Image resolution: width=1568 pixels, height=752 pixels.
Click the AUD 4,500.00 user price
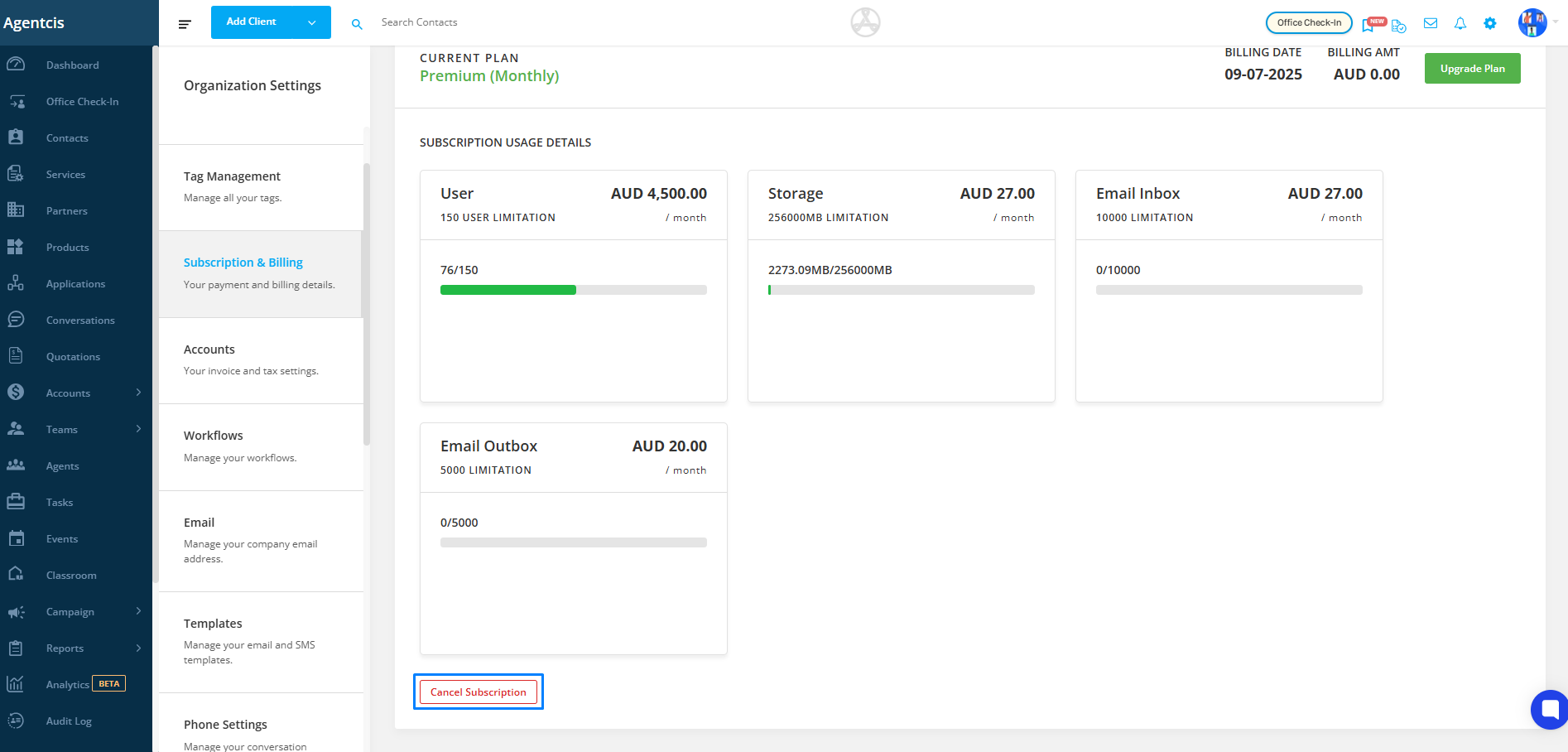[x=659, y=194]
